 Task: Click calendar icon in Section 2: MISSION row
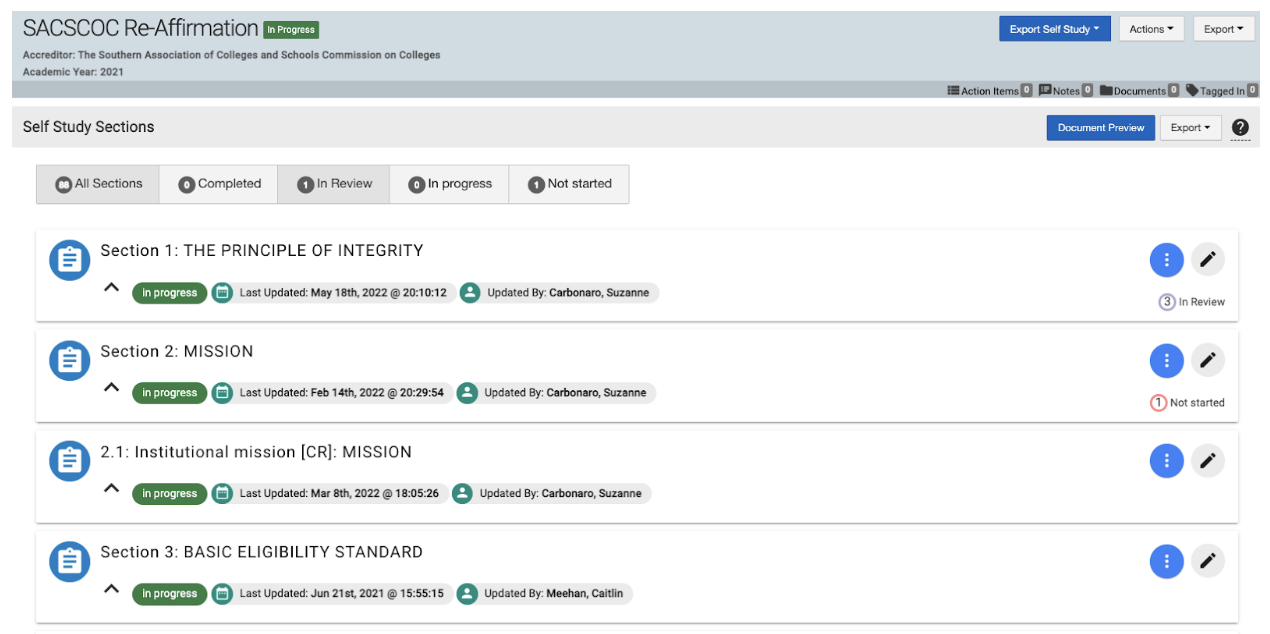pyautogui.click(x=222, y=393)
